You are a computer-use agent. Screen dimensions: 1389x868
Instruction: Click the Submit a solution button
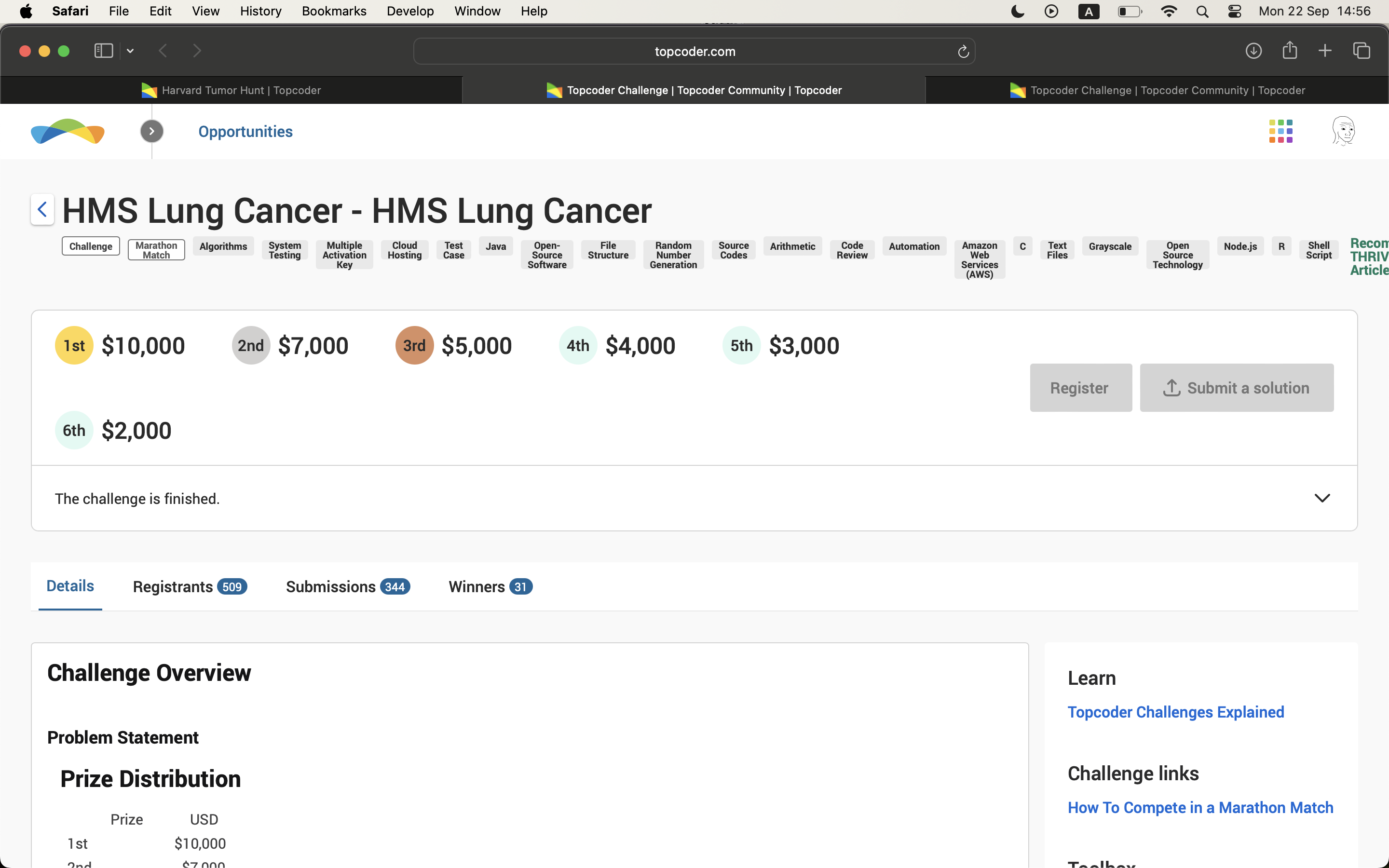[1236, 388]
